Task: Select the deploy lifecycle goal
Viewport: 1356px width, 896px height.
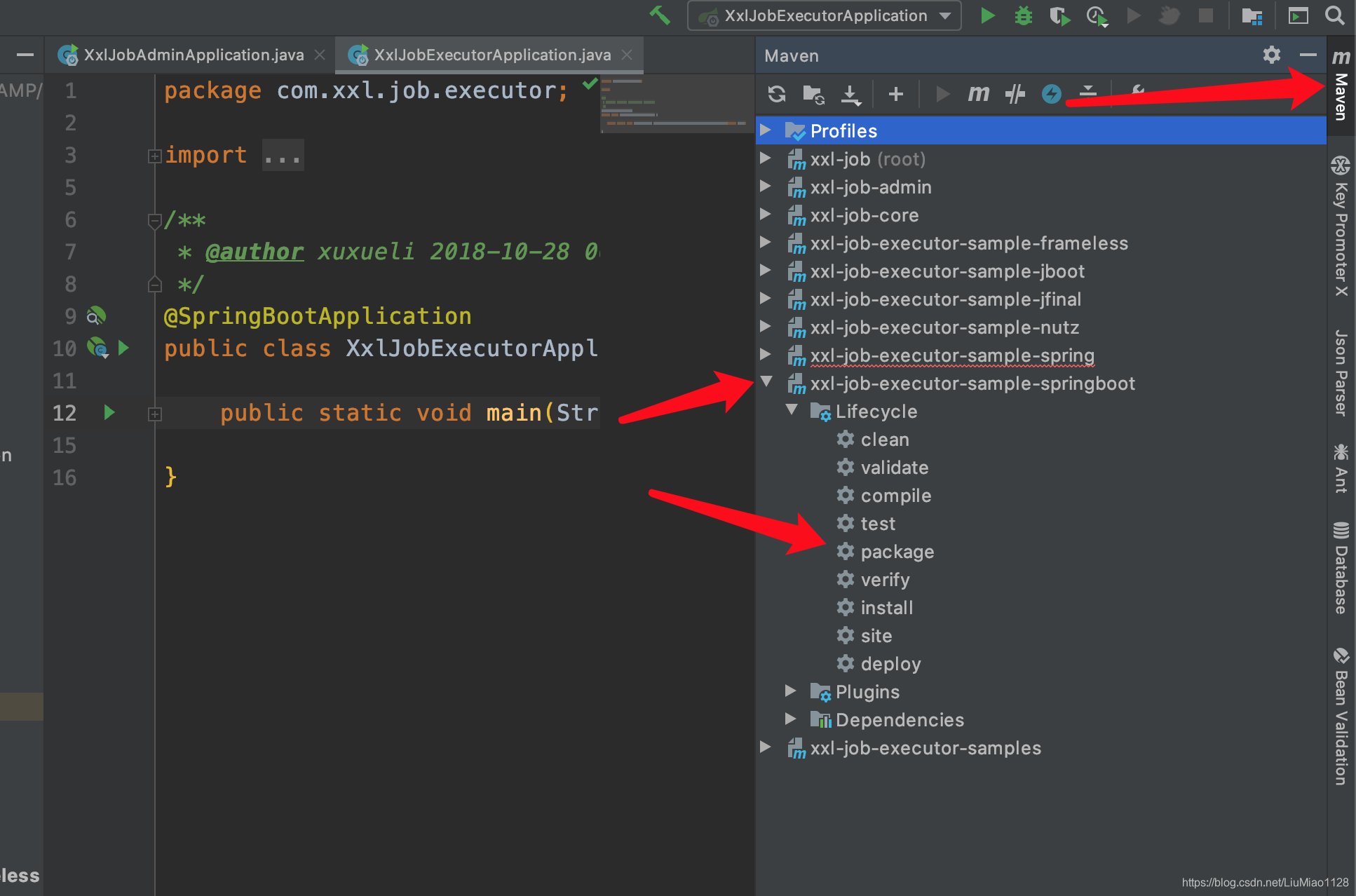Action: [879, 664]
